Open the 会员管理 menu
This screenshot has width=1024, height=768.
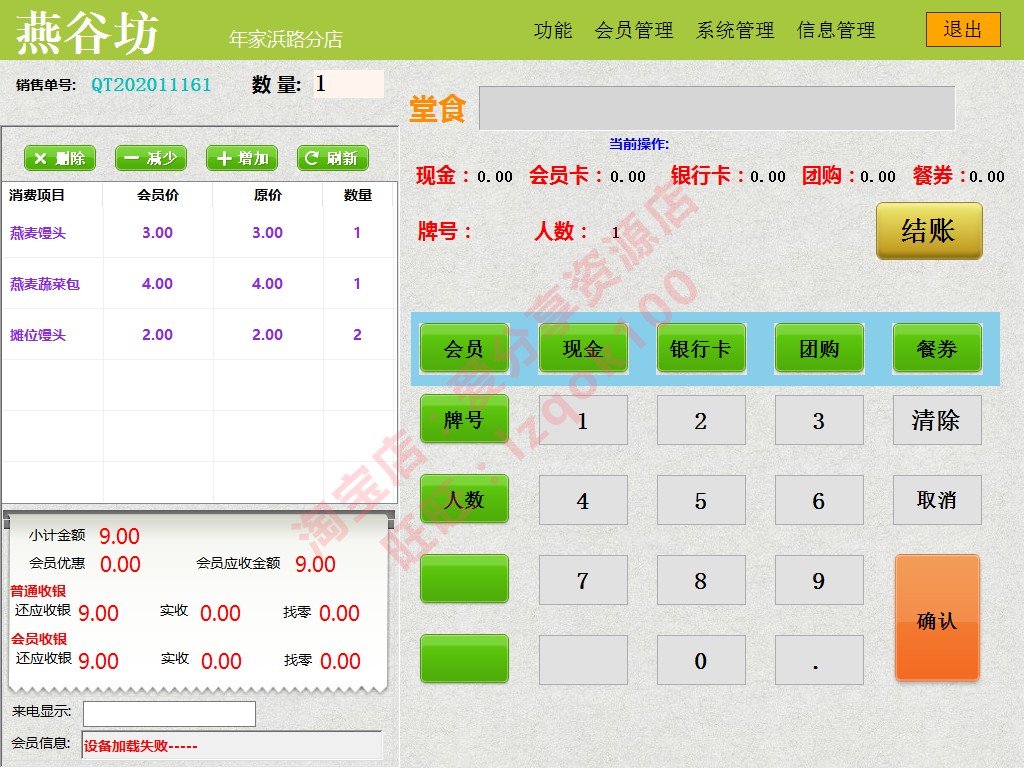pyautogui.click(x=633, y=30)
